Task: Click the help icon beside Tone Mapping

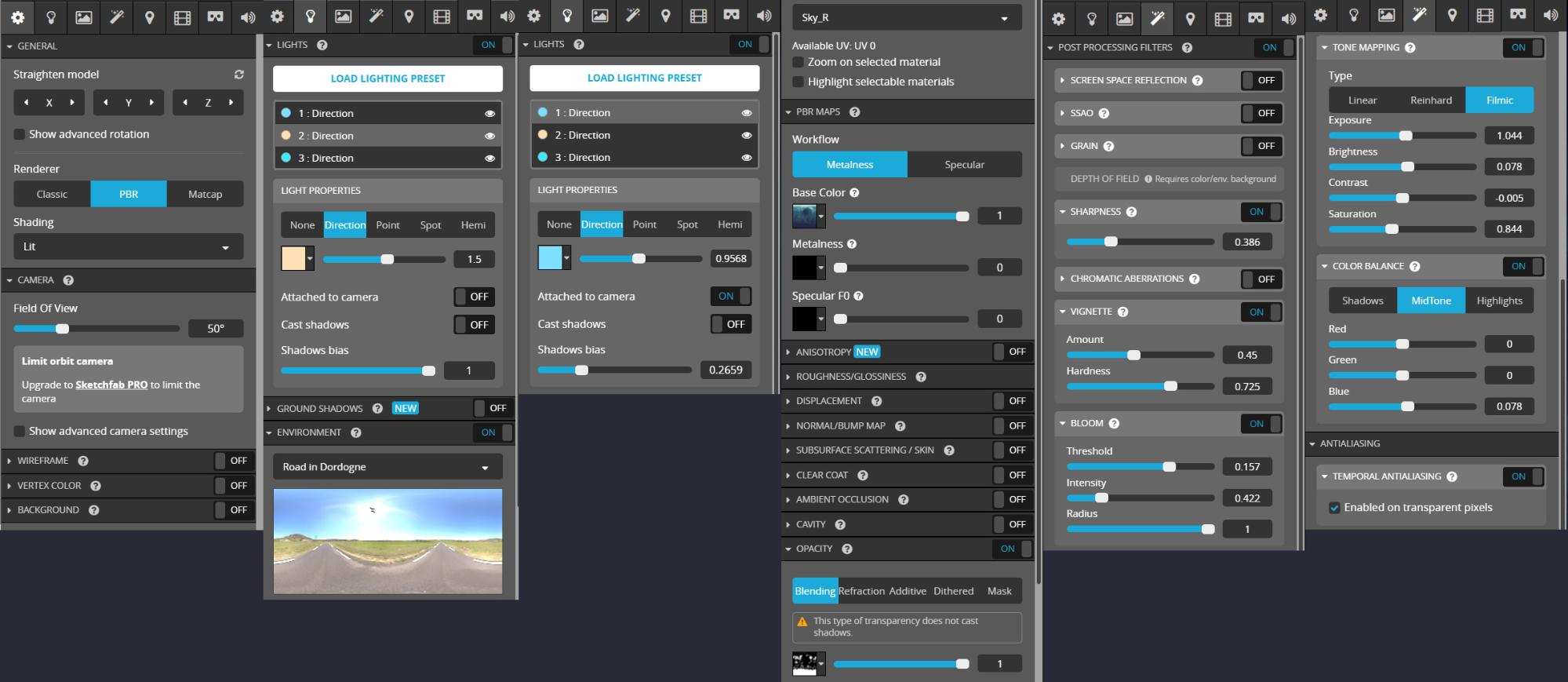Action: point(1410,48)
